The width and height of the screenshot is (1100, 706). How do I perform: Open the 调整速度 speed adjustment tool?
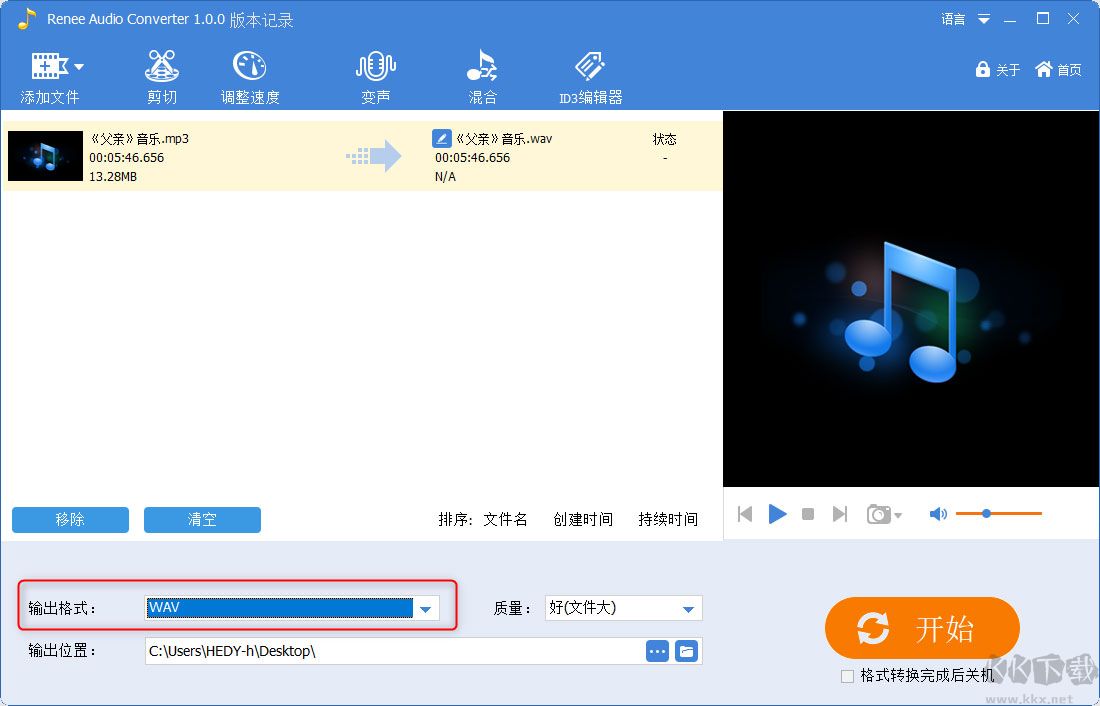[249, 75]
